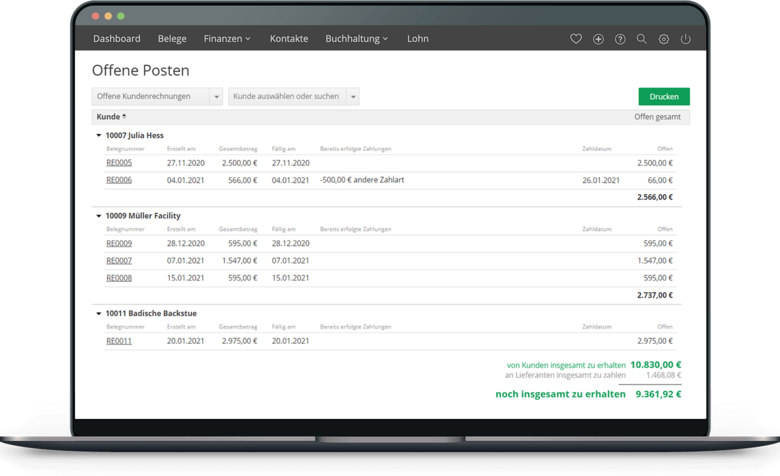Open the Buchhaltung menu

click(357, 39)
